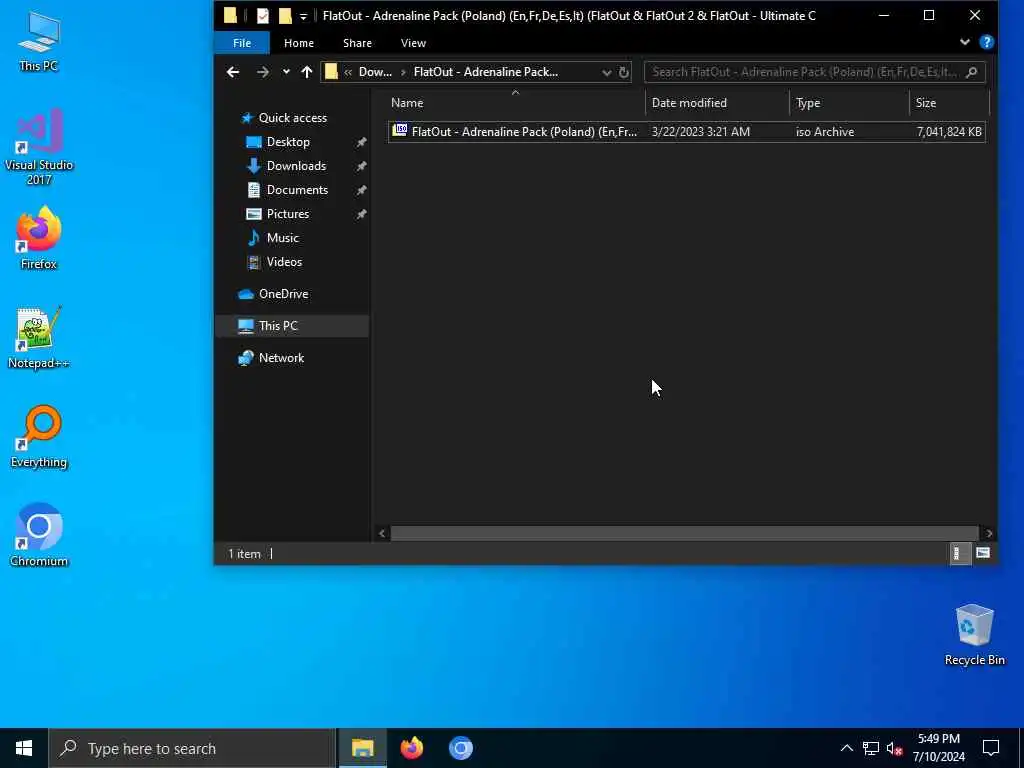Click horizontal scrollbar right arrow

(x=989, y=534)
